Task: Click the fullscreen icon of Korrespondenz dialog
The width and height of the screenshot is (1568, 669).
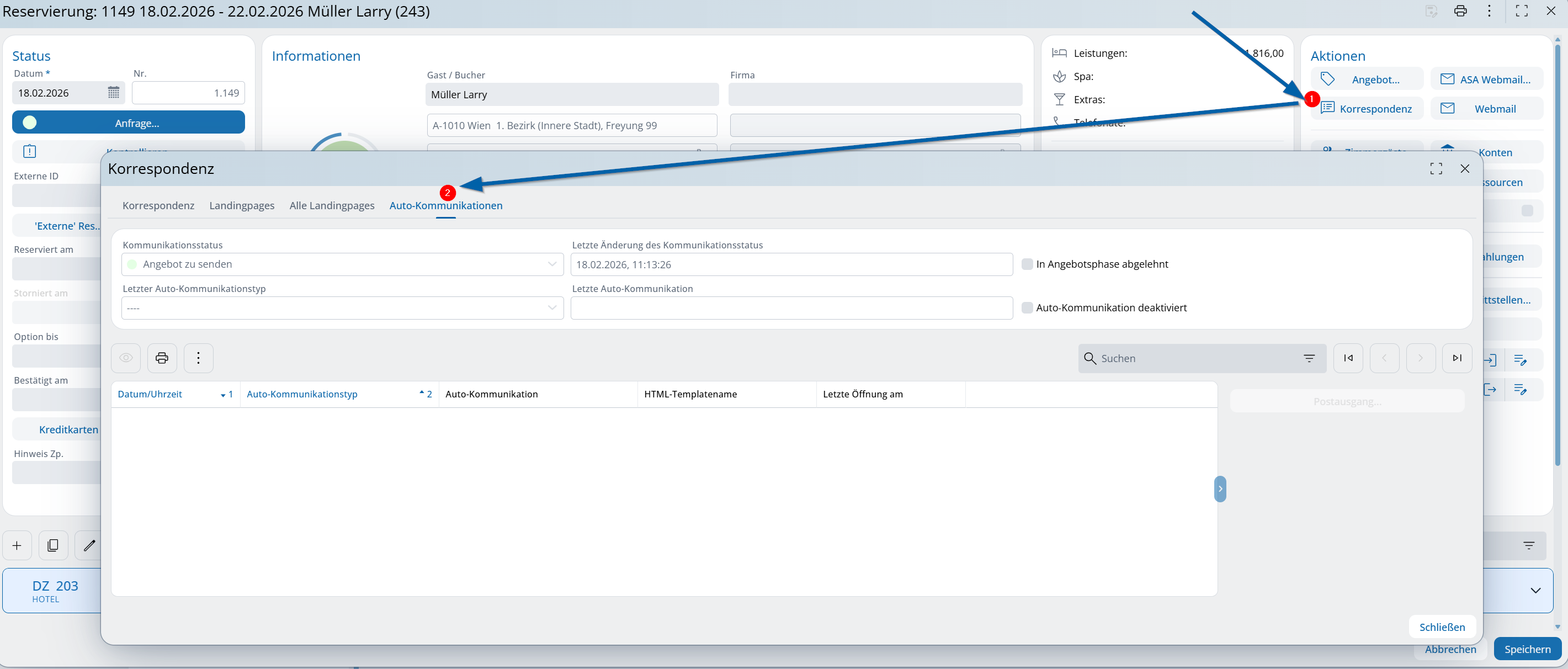Action: (1436, 168)
